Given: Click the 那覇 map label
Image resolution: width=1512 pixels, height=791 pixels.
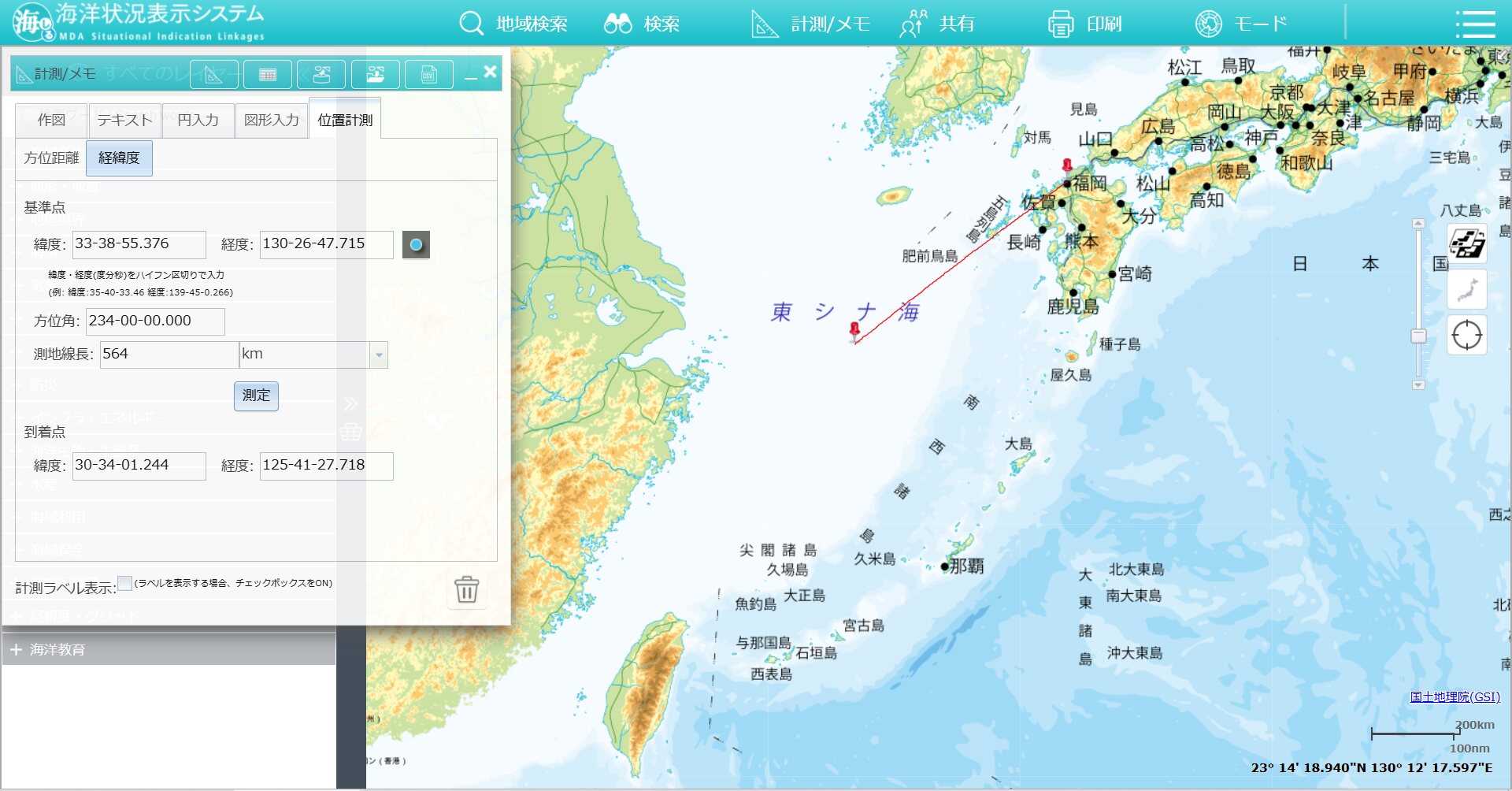Looking at the screenshot, I should [966, 566].
